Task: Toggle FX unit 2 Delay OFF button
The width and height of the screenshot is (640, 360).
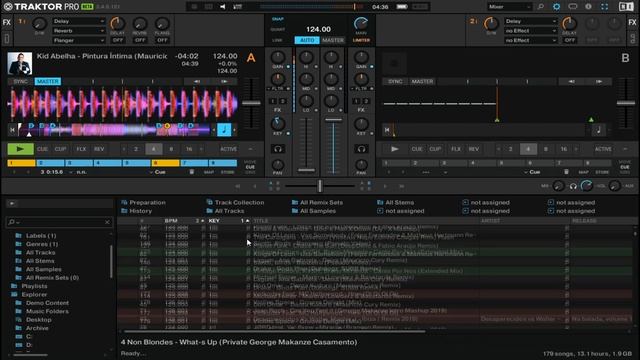Action: [569, 40]
